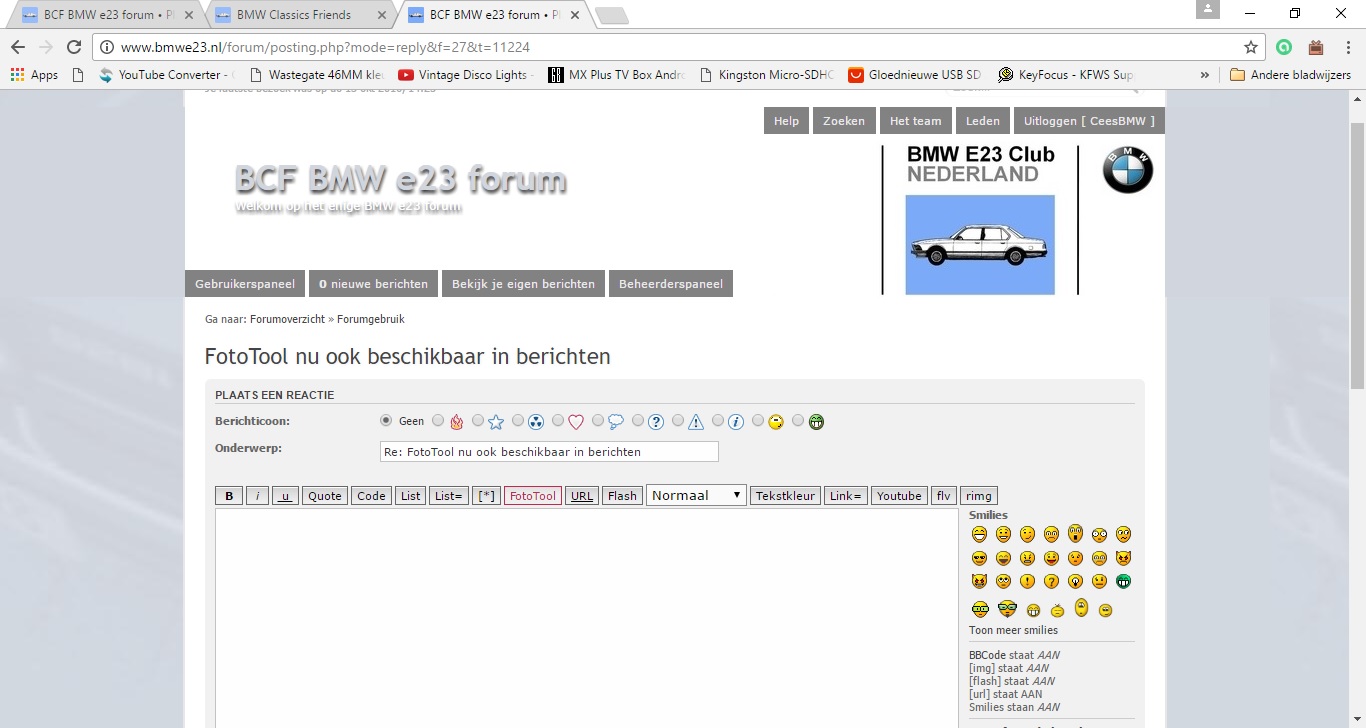
Task: Open the Beheerderspaneel tab
Action: pyautogui.click(x=671, y=284)
